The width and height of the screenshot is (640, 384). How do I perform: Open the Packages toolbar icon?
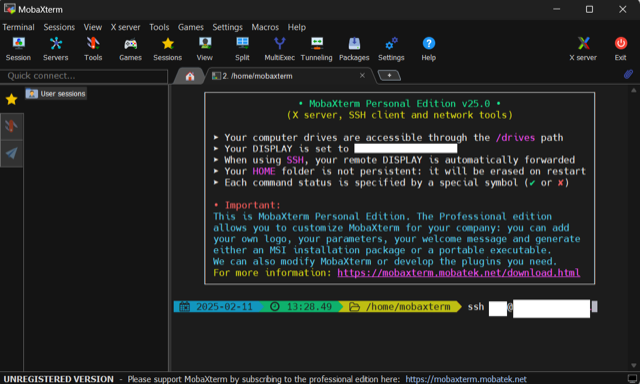coord(354,49)
